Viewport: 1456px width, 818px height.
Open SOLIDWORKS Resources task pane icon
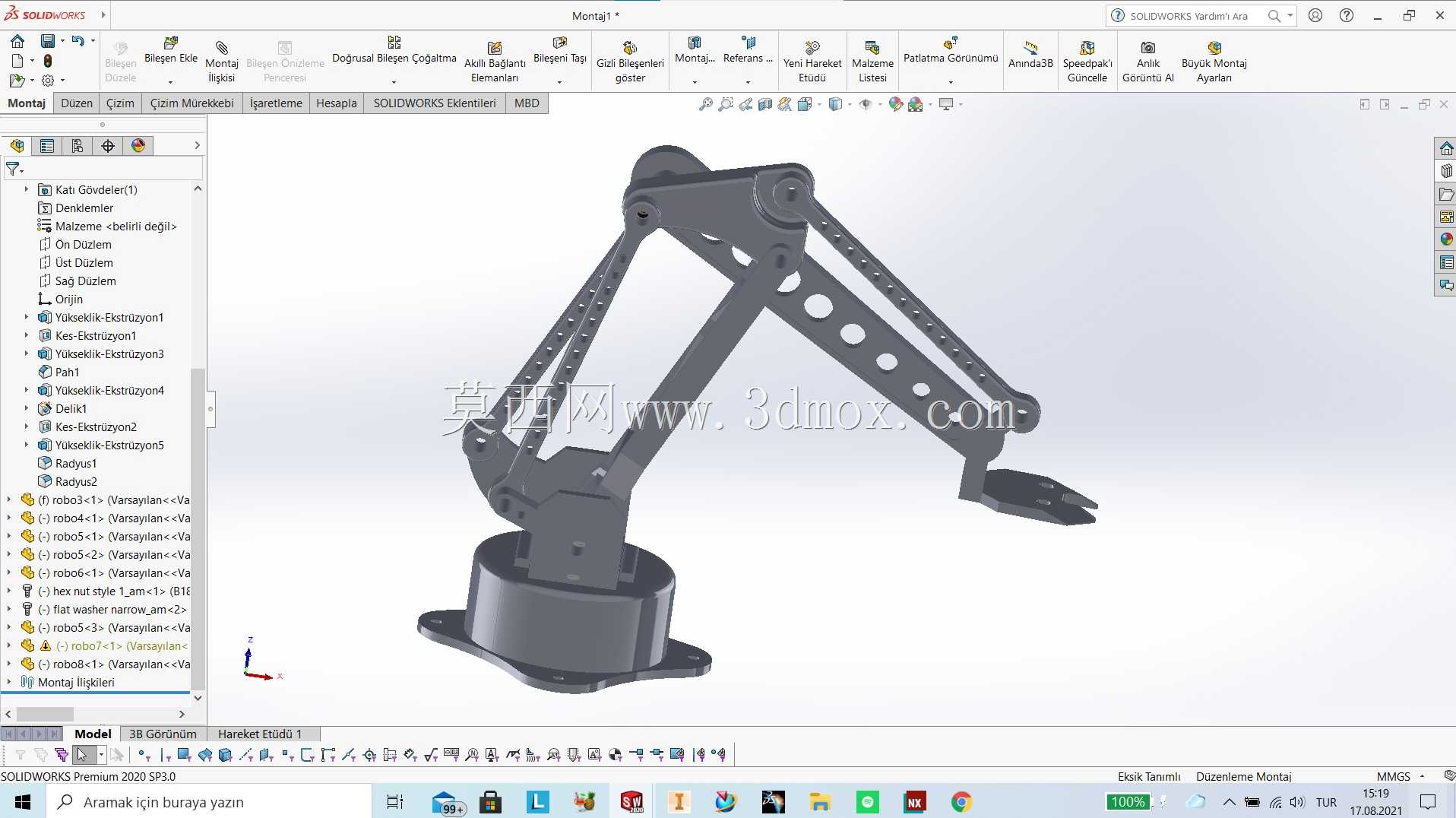1446,148
